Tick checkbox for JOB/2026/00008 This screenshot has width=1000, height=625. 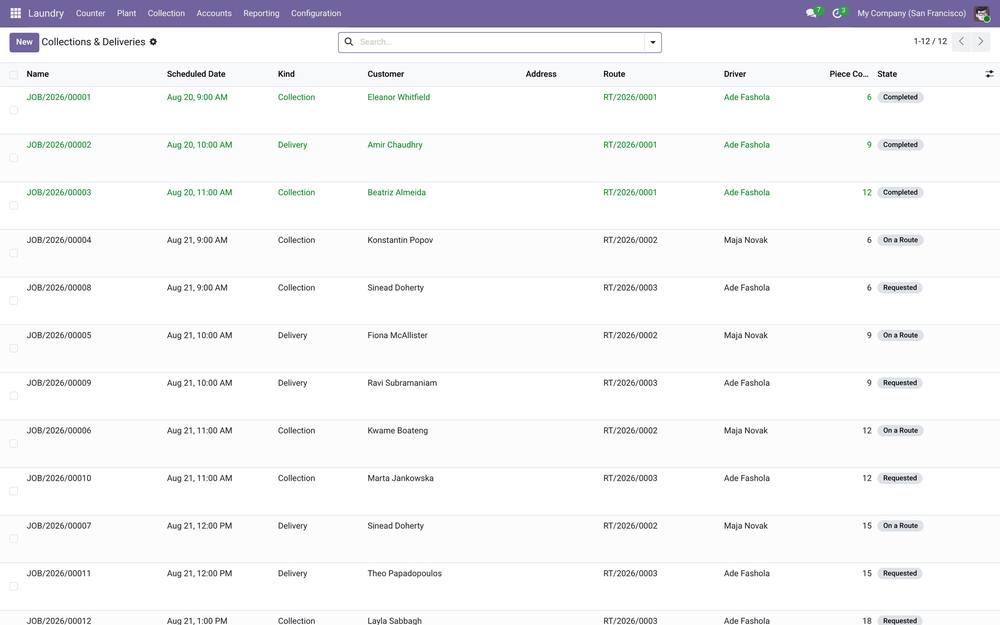click(13, 300)
